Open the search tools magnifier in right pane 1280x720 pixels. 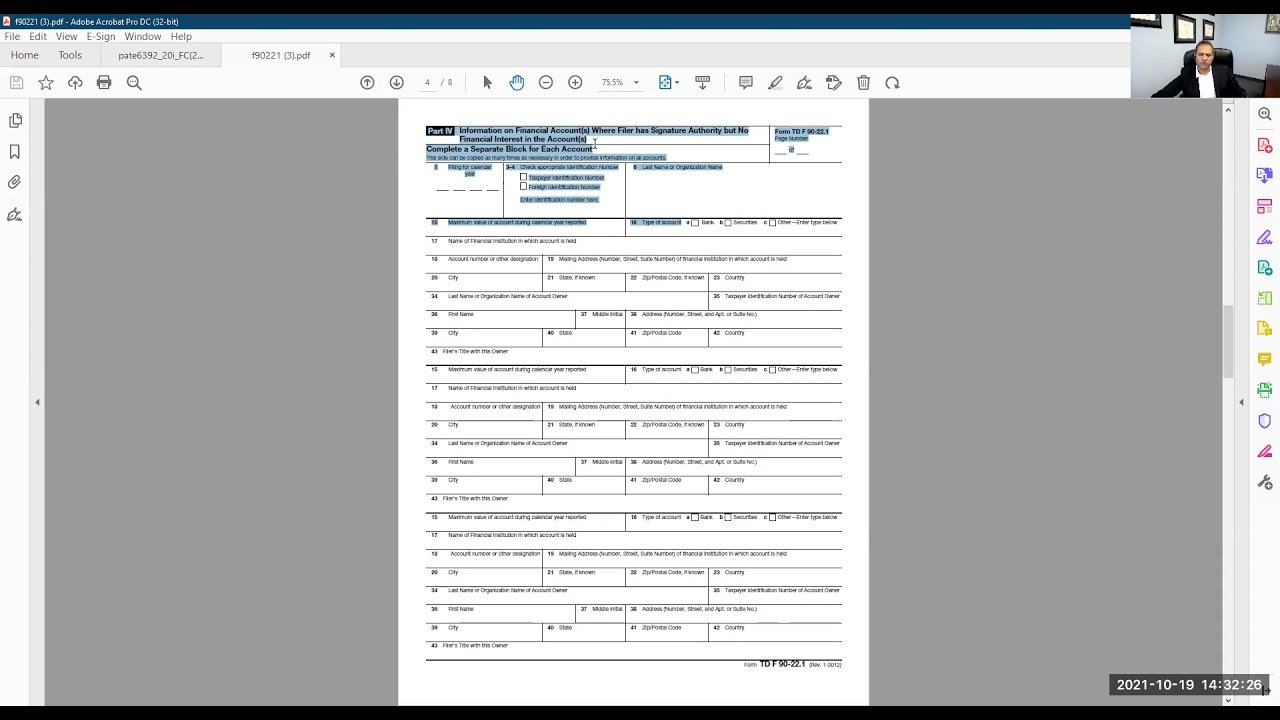(x=1265, y=114)
